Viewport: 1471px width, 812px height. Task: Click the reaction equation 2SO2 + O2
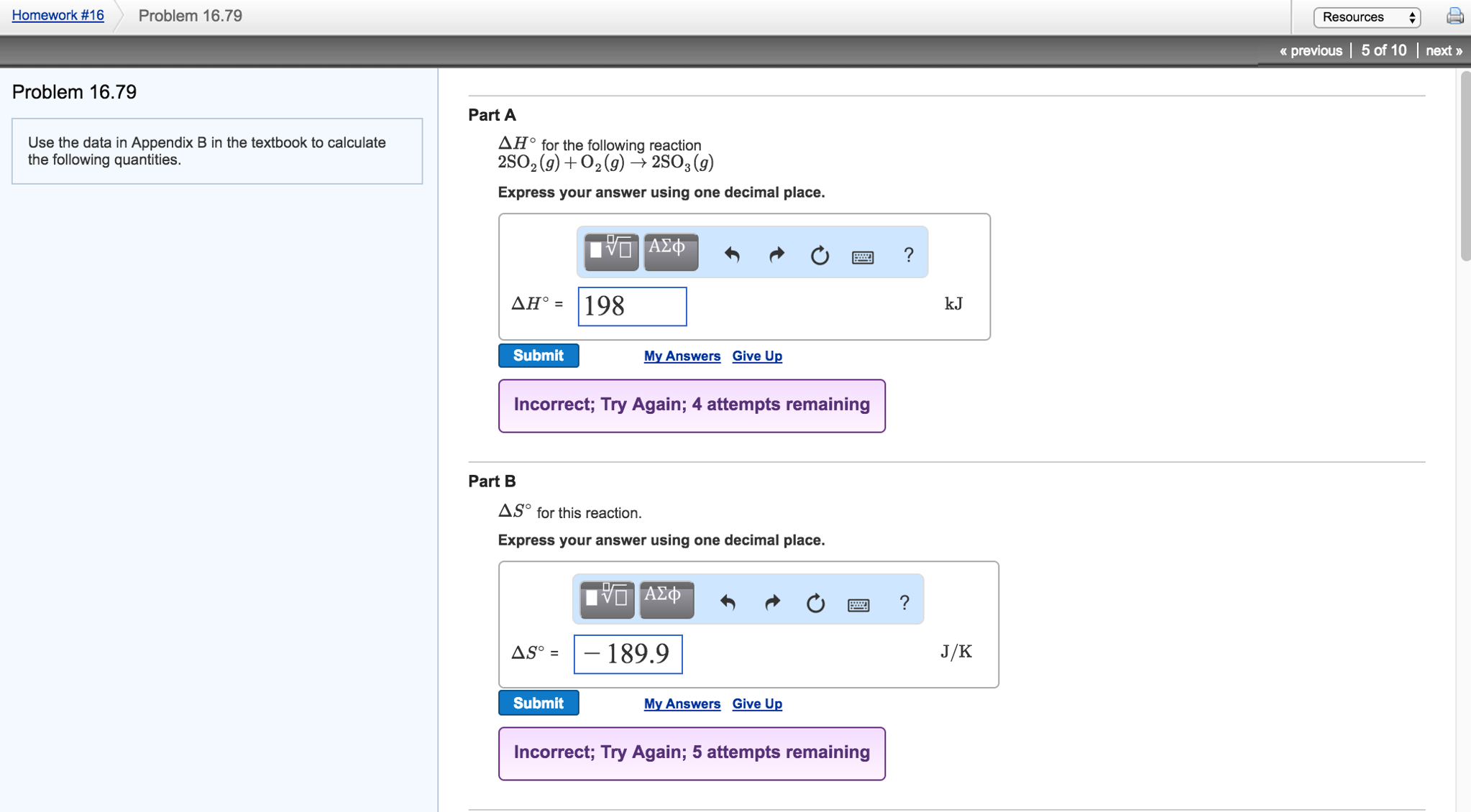point(606,163)
